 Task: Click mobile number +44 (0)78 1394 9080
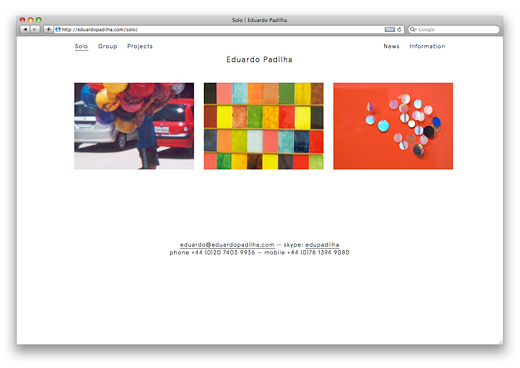pyautogui.click(x=318, y=253)
